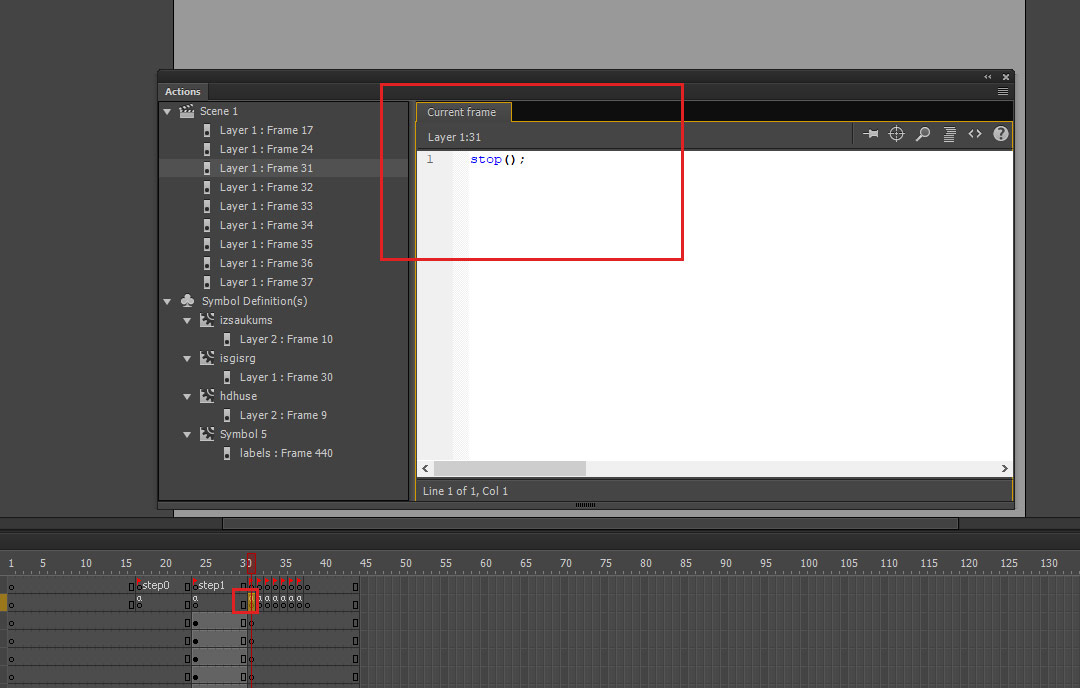Format the code with the format icon
The height and width of the screenshot is (688, 1080).
(x=949, y=134)
